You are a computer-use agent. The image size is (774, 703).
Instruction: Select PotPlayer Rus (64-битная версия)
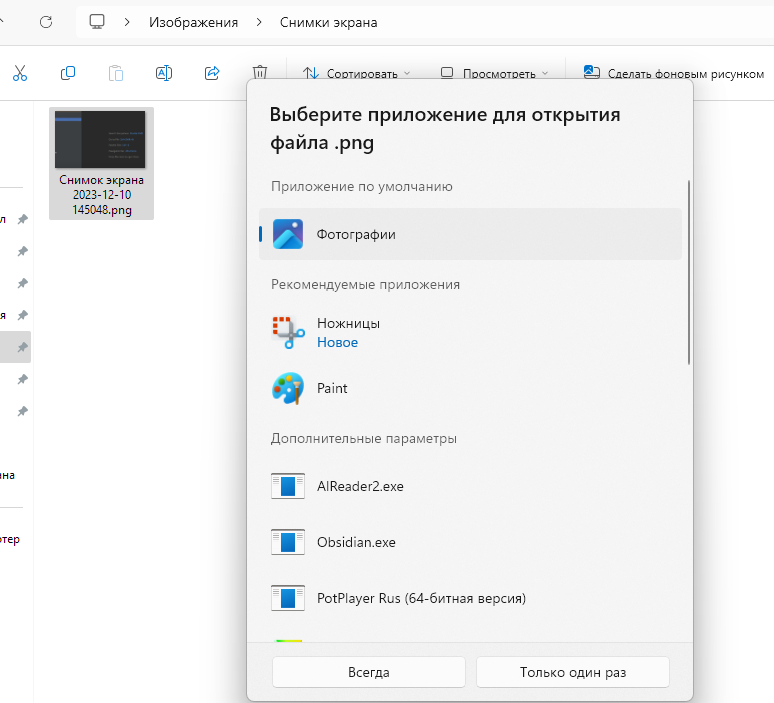pos(470,598)
